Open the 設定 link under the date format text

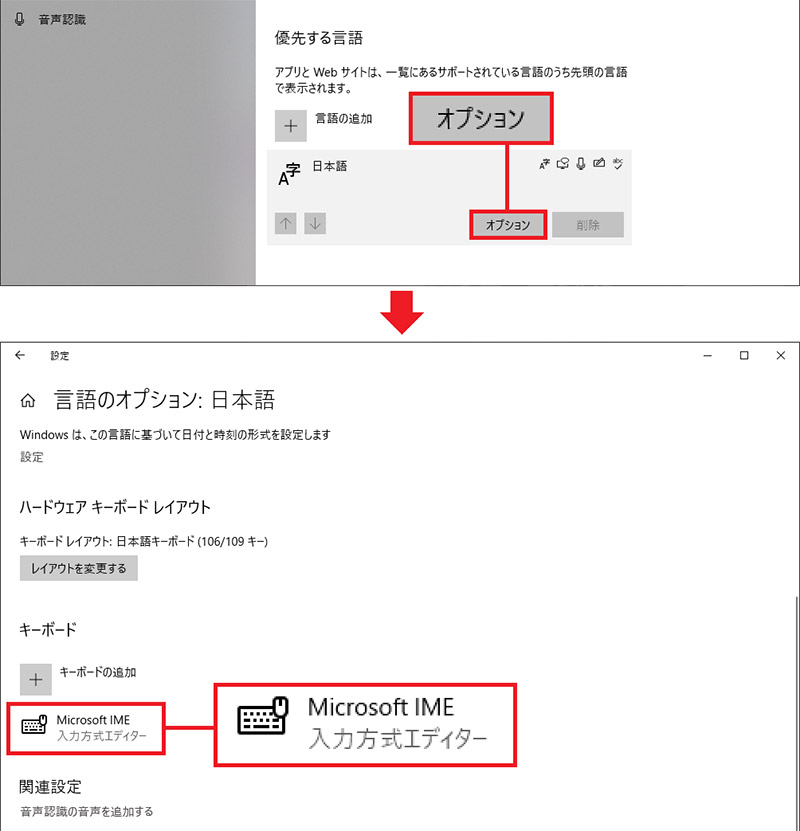click(x=31, y=457)
